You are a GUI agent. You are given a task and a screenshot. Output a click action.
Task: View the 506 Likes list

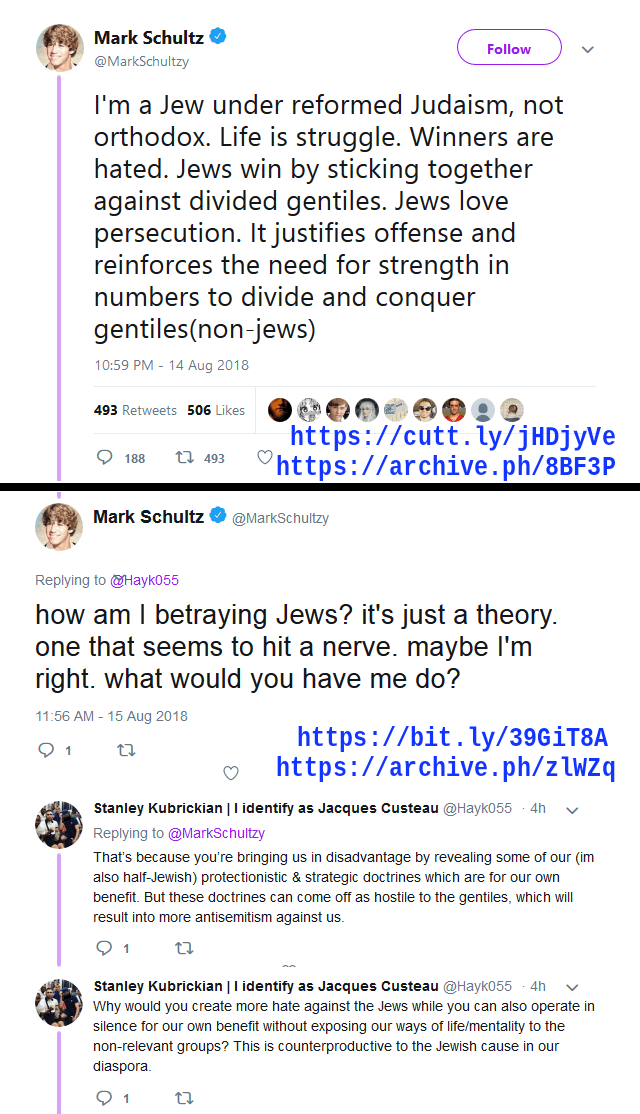click(216, 410)
